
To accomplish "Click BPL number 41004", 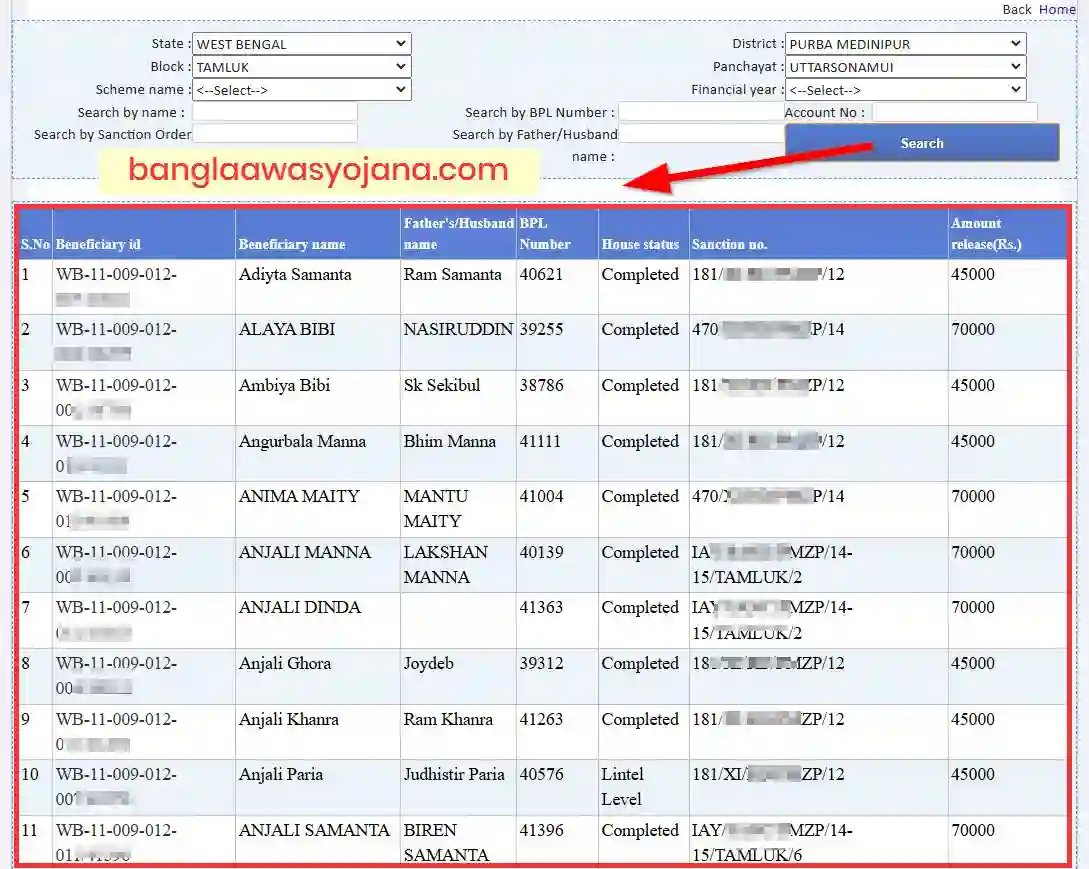I will tap(541, 496).
